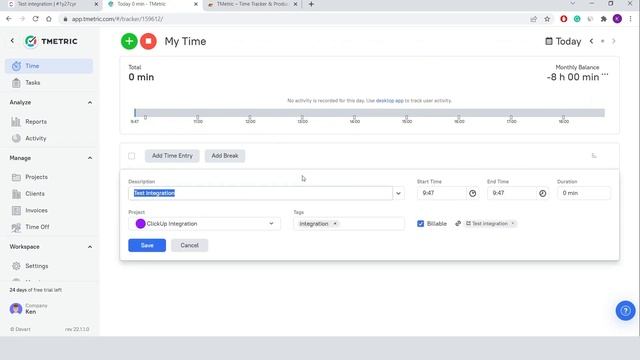Image resolution: width=640 pixels, height=360 pixels.
Task: Switch to the Test integration browser tab
Action: pos(47,4)
